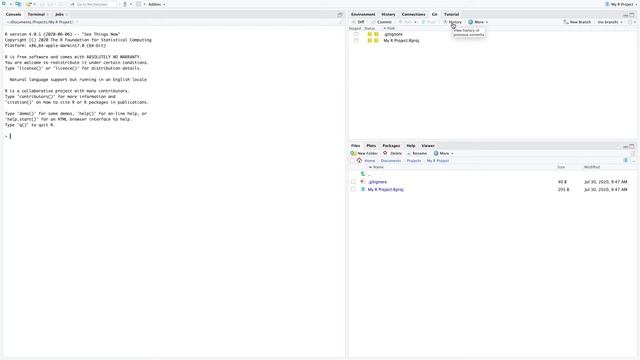The height and width of the screenshot is (360, 640).
Task: Open the Viewer tab
Action: pos(428,146)
